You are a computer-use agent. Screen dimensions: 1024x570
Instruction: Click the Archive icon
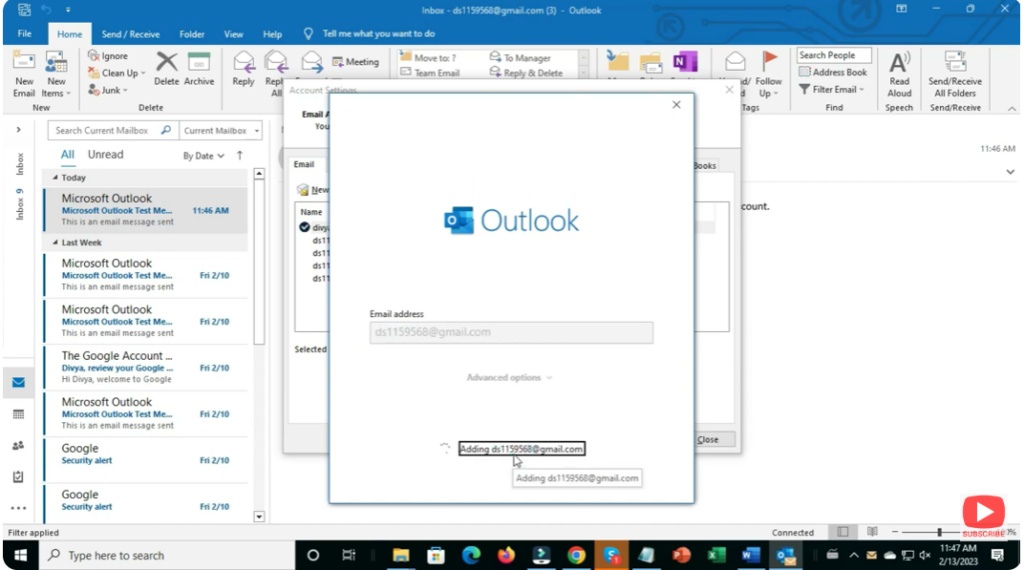(x=199, y=68)
